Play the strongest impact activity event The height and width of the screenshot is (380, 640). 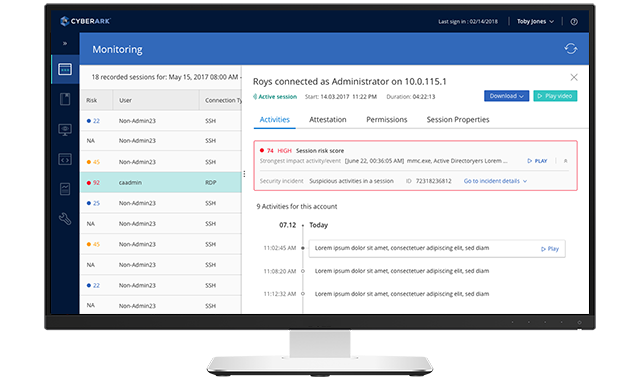537,161
